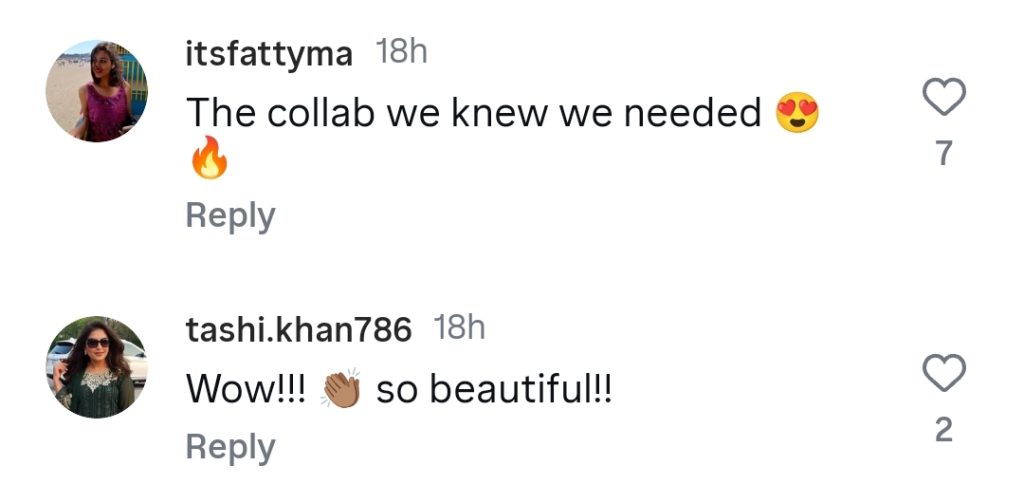Click the heart-eyes emoji in itsfattyma's comment
The width and height of the screenshot is (1024, 484).
797,116
